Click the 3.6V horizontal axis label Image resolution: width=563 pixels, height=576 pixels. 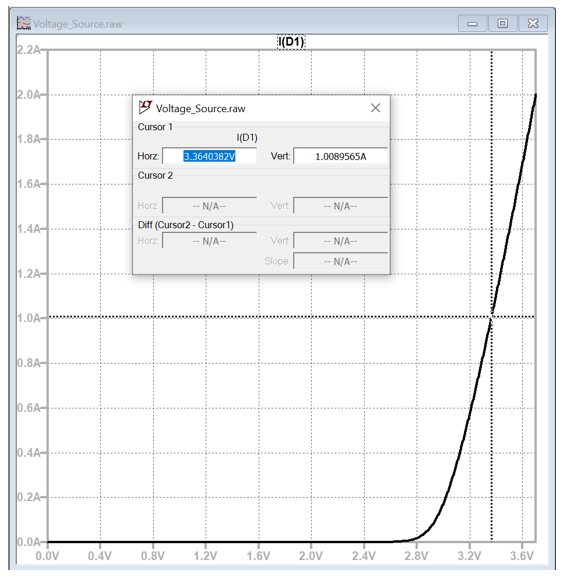click(522, 556)
